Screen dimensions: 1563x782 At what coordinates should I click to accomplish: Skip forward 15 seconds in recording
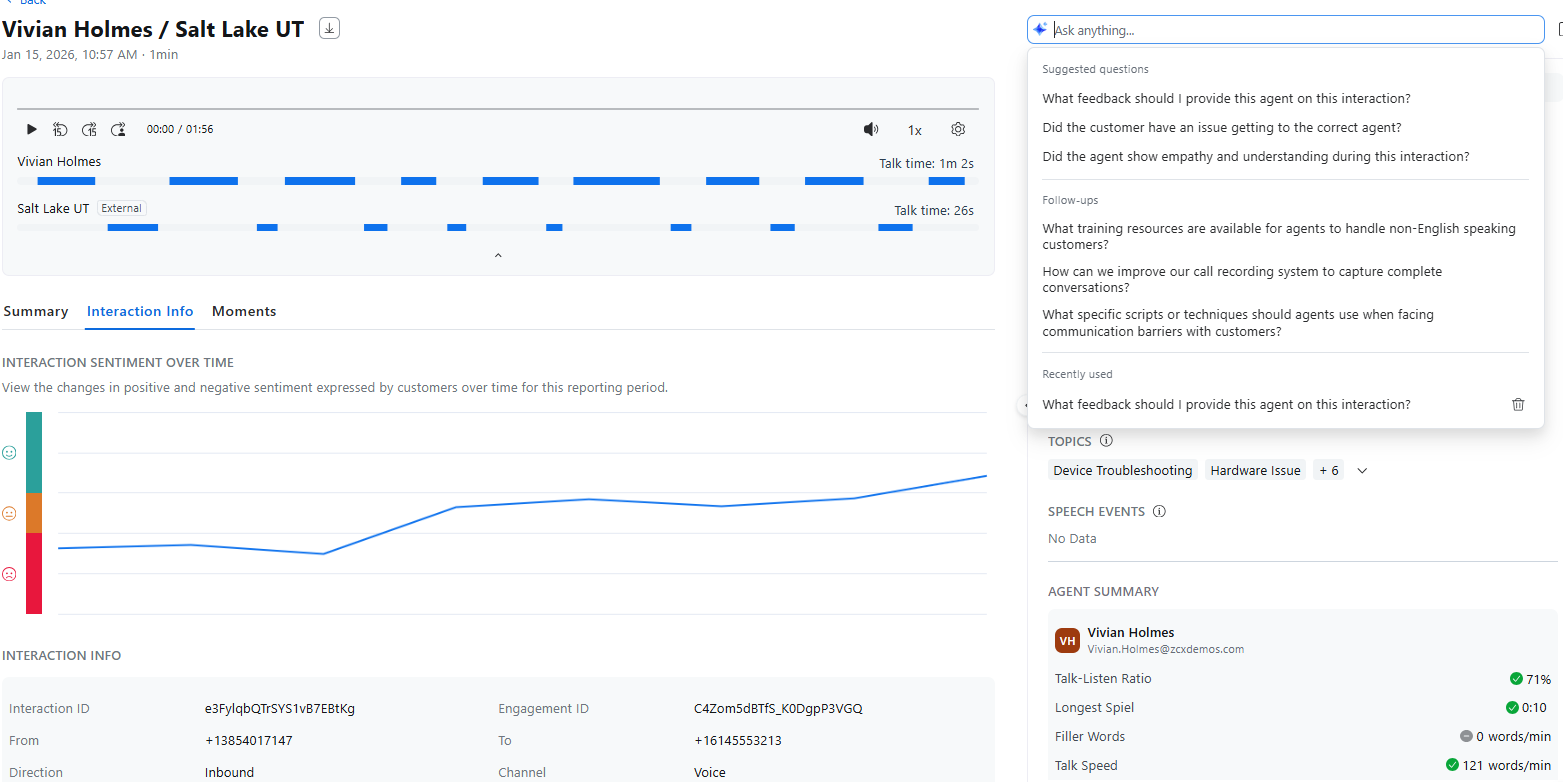(89, 129)
